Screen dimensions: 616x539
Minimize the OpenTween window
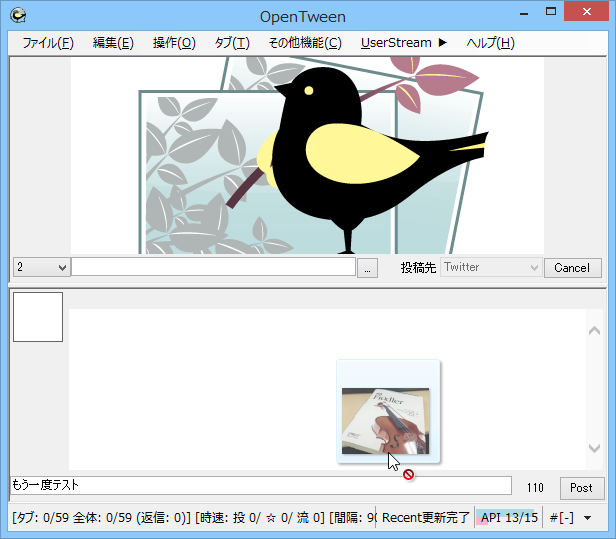tap(524, 13)
